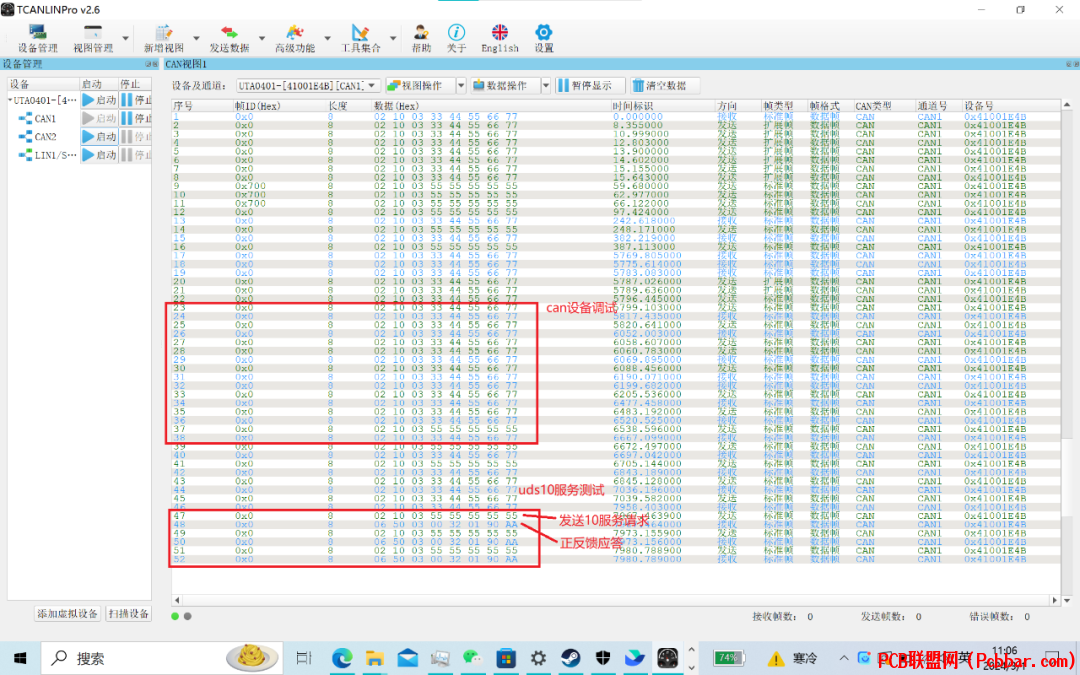Stop the UTA0401 device with 停止
The height and width of the screenshot is (675, 1080).
coord(136,101)
